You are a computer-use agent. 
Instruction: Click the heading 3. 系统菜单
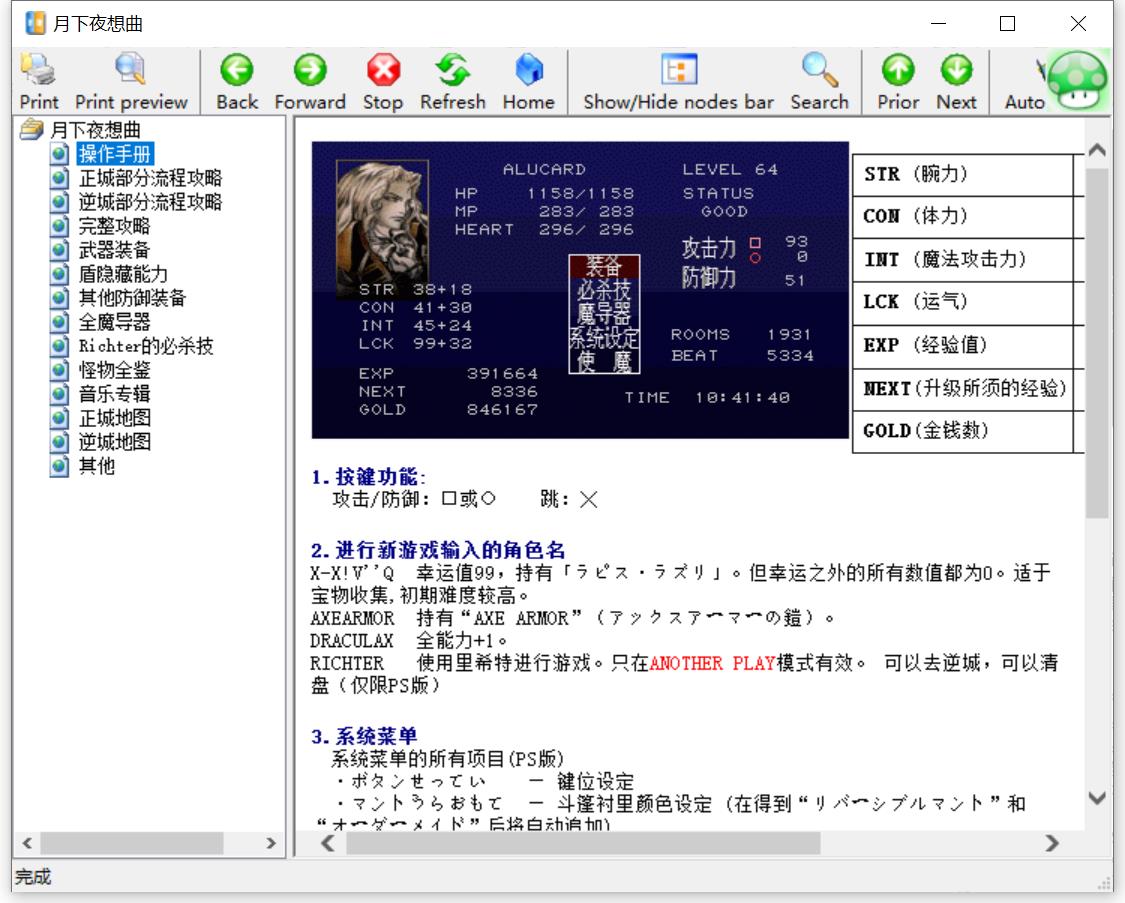click(x=364, y=736)
